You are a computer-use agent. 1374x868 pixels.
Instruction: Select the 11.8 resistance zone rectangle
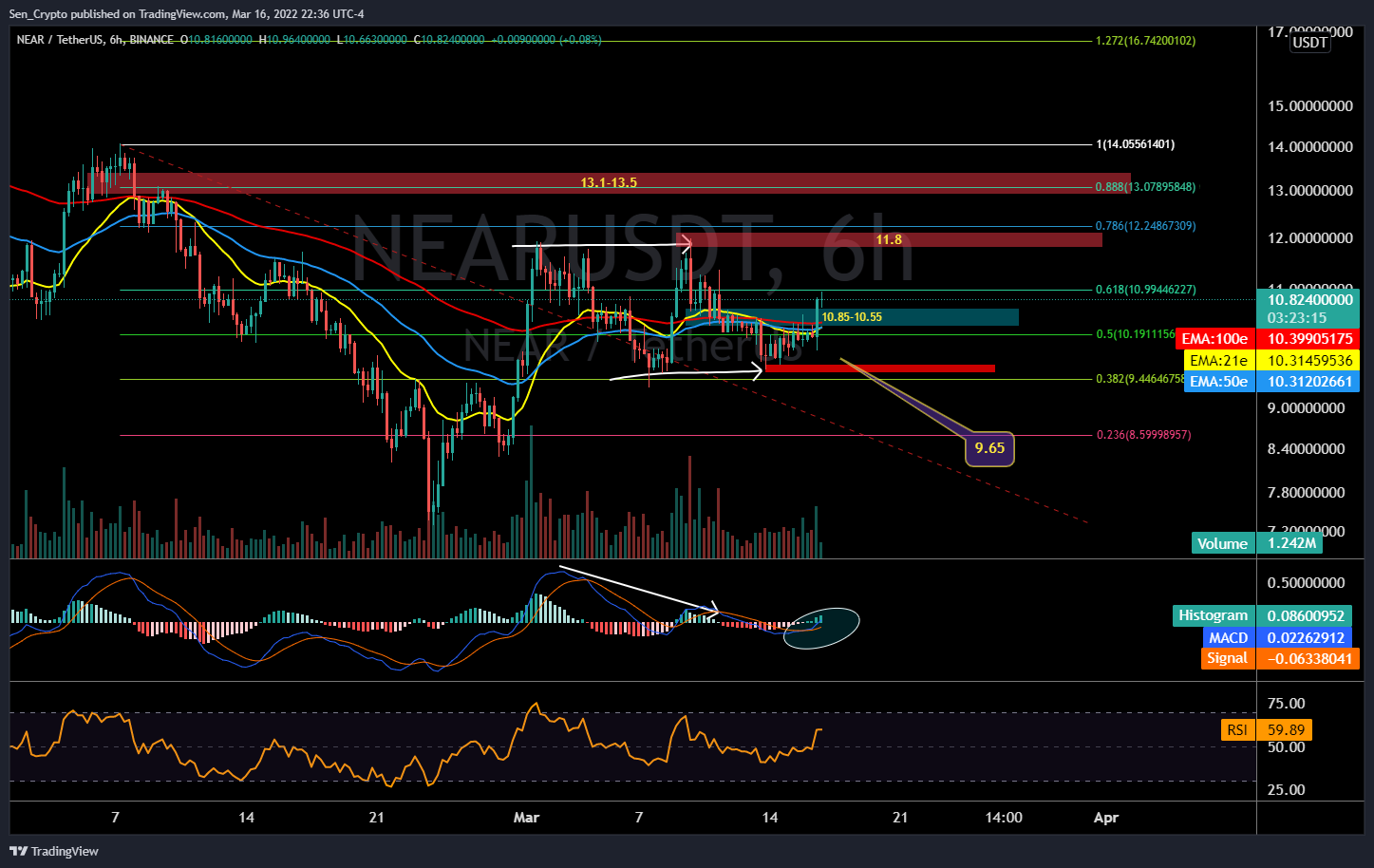[889, 239]
